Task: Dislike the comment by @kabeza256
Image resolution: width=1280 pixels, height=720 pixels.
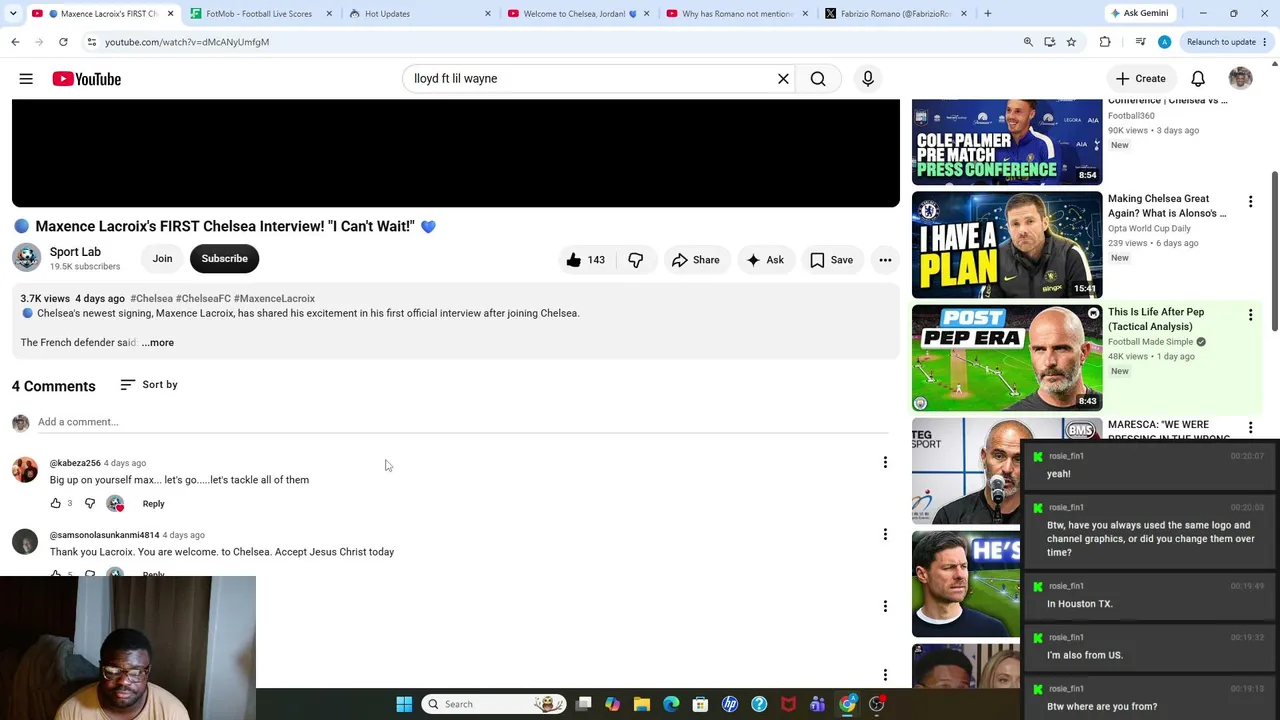Action: click(90, 503)
